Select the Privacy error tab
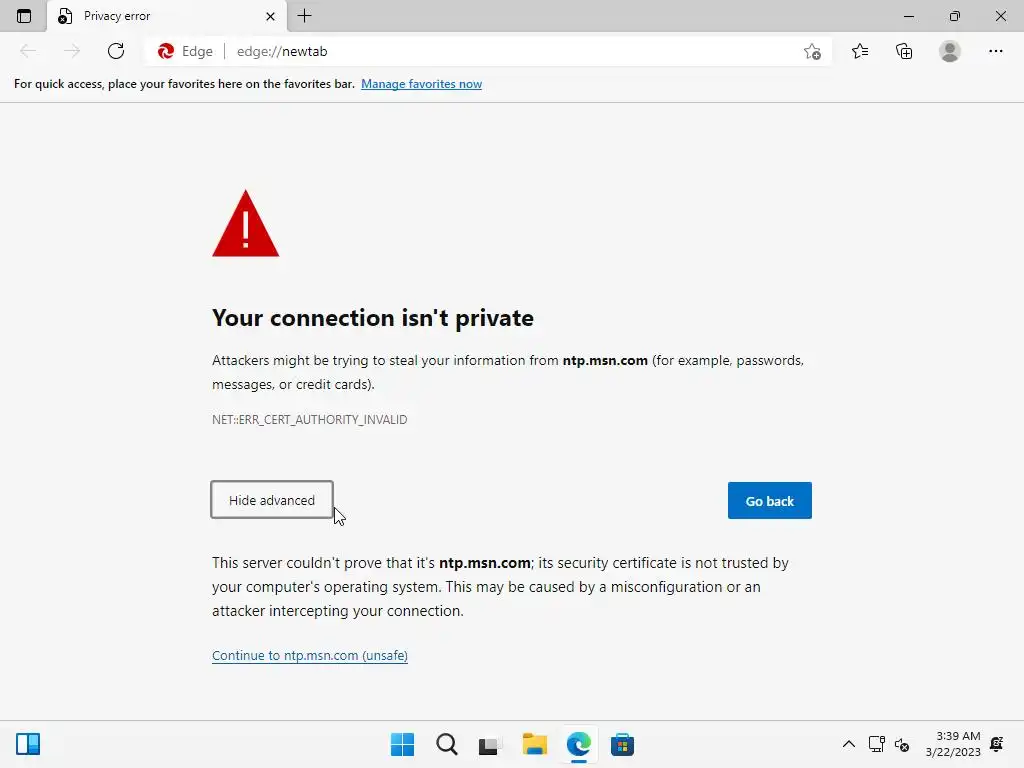Screen dimensions: 1024x768 click(x=167, y=16)
